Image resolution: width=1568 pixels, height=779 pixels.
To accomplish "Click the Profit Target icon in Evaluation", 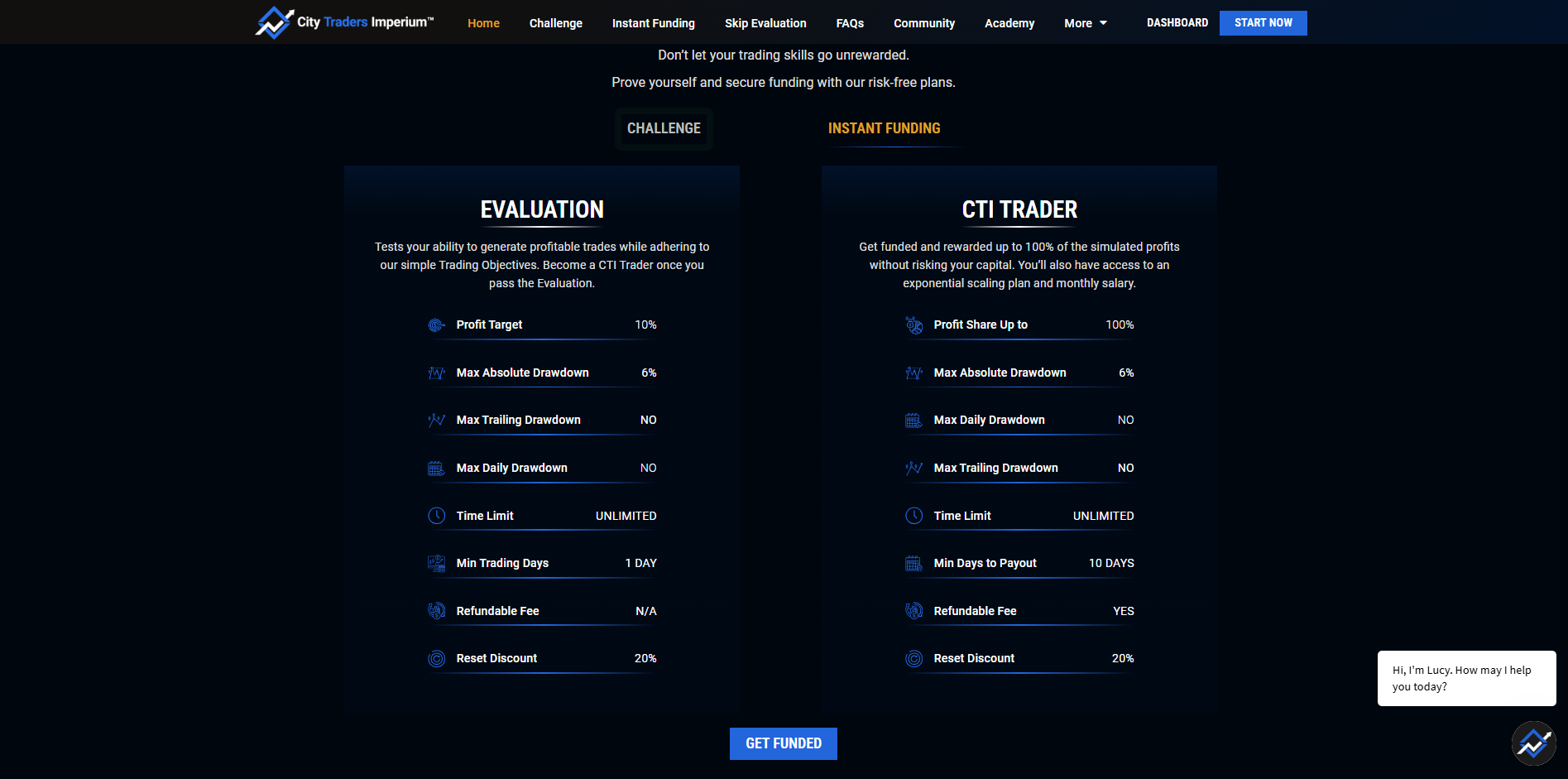I will point(436,325).
